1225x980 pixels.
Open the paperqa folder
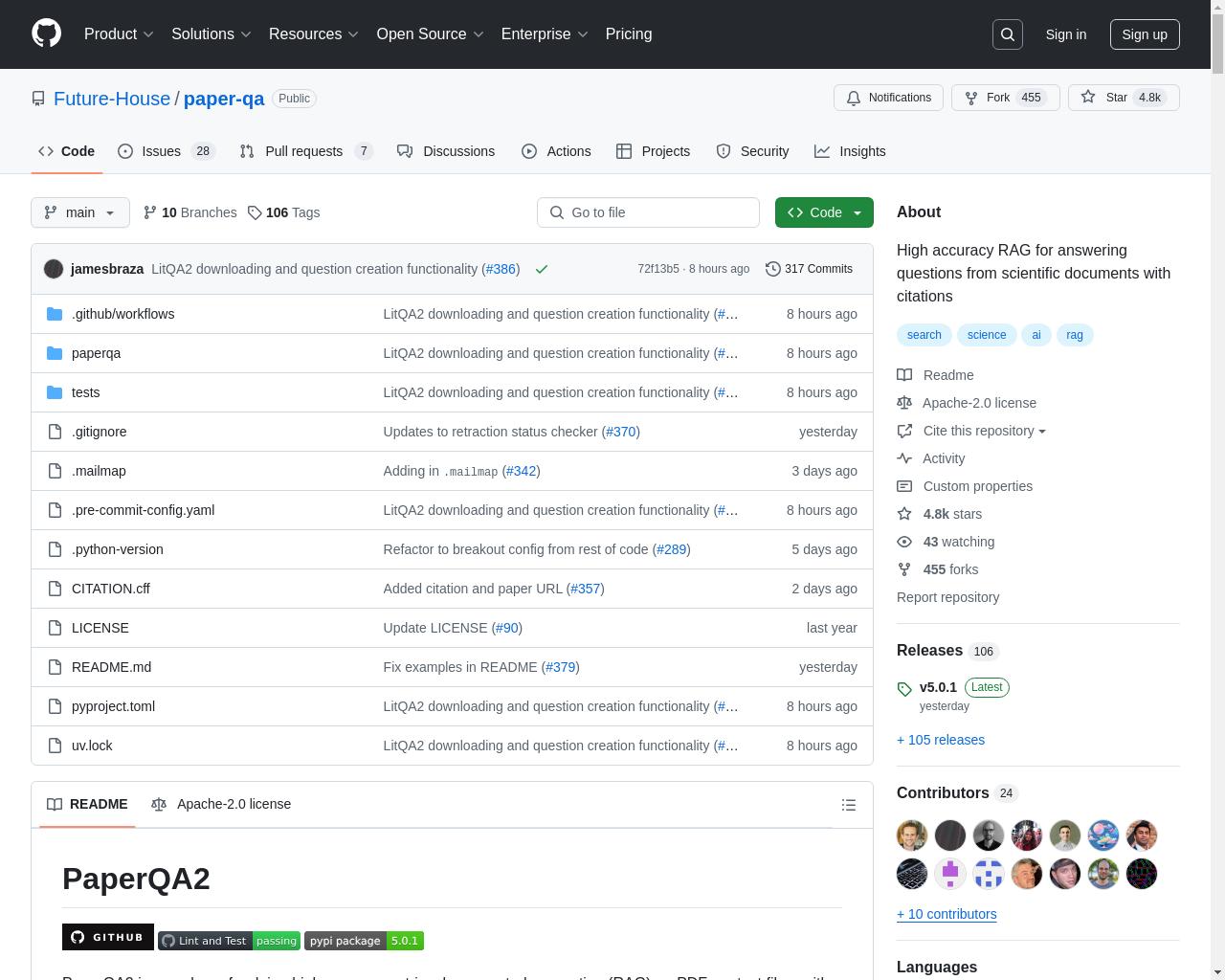(96, 353)
